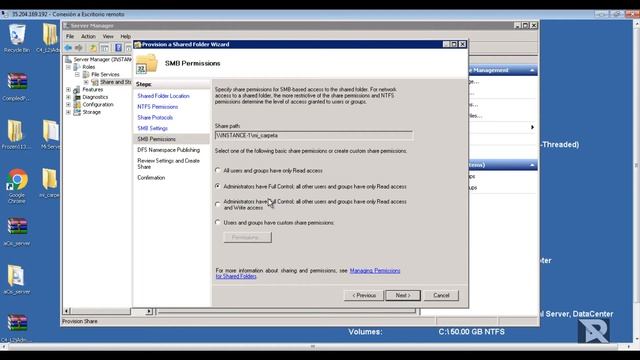Click the tree pane scroll right arrow
640x360 pixels.
pos(149,311)
